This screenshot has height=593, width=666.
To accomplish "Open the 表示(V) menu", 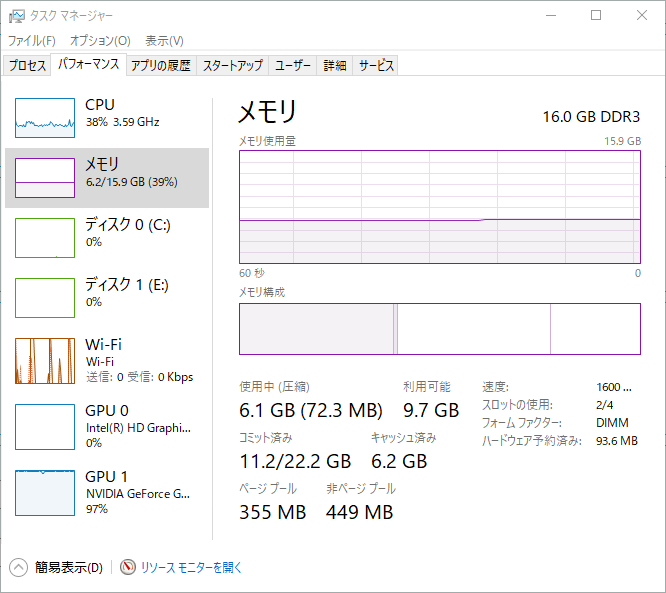I will 164,41.
